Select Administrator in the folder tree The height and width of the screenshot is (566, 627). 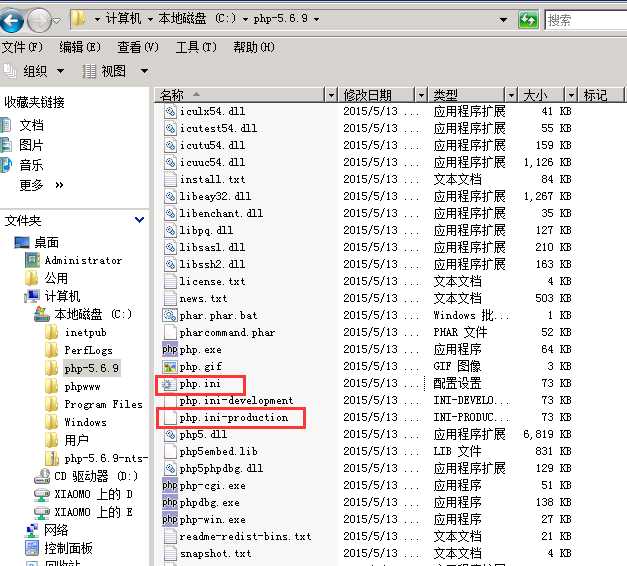[x=83, y=260]
